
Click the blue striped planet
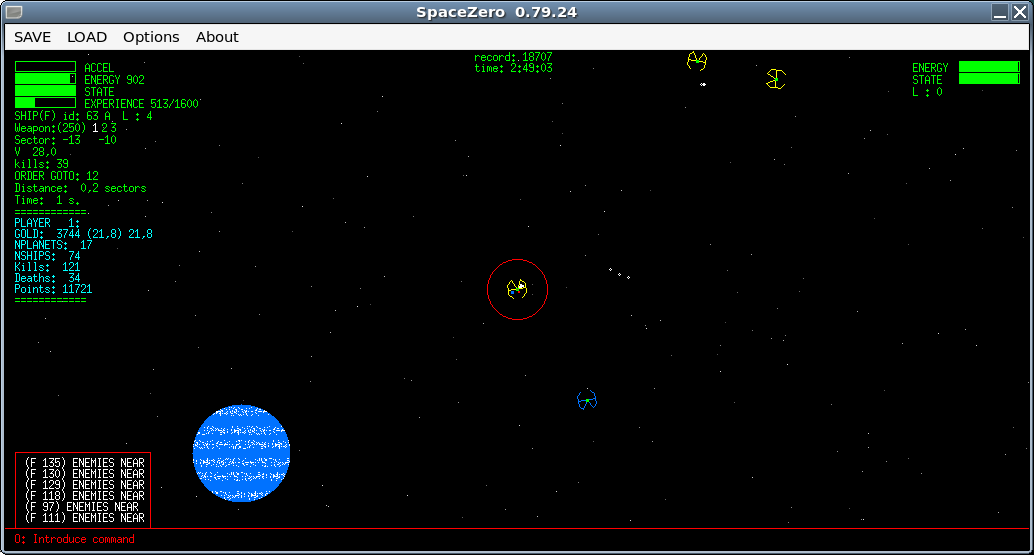(241, 453)
